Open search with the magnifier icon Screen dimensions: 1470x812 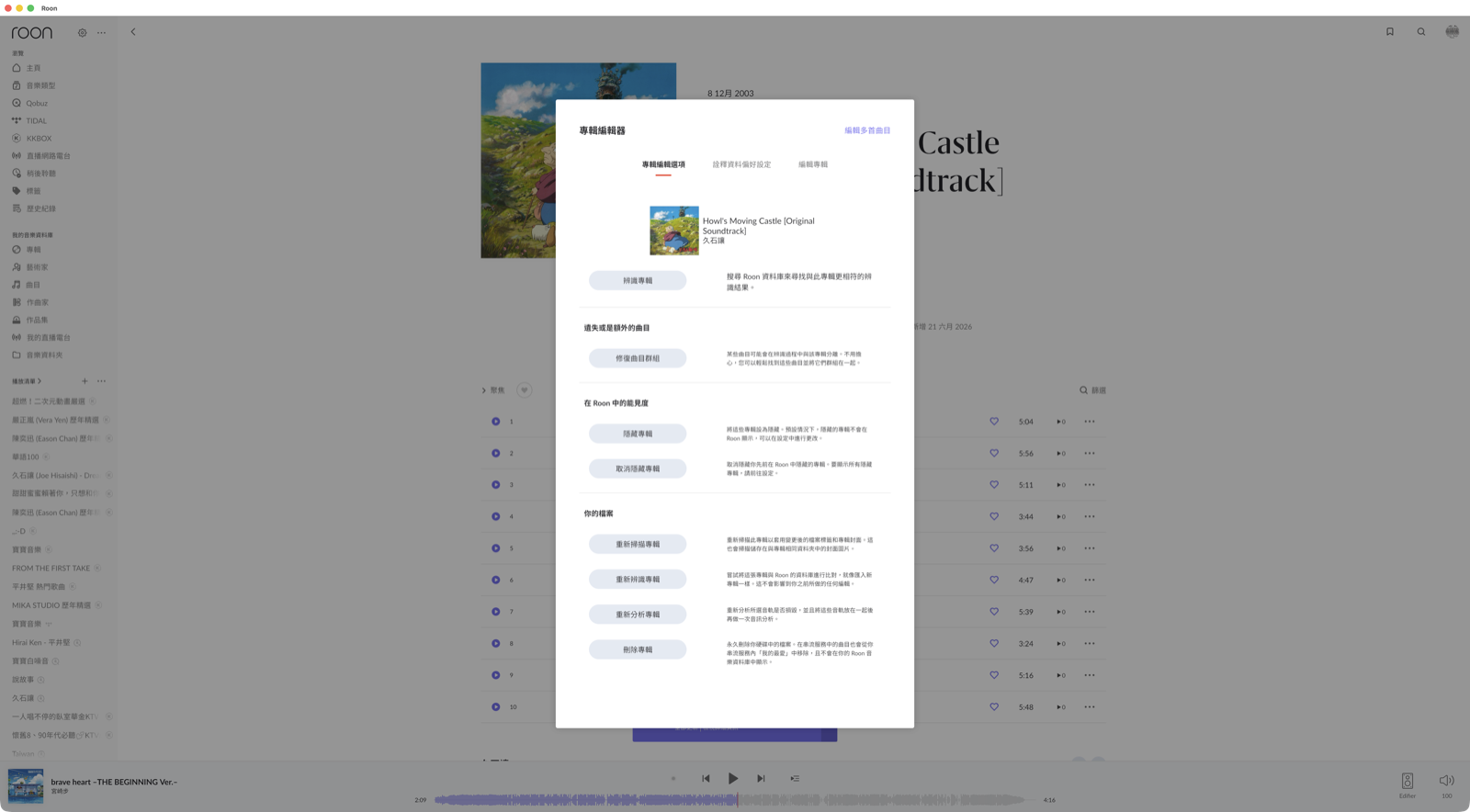[x=1421, y=32]
